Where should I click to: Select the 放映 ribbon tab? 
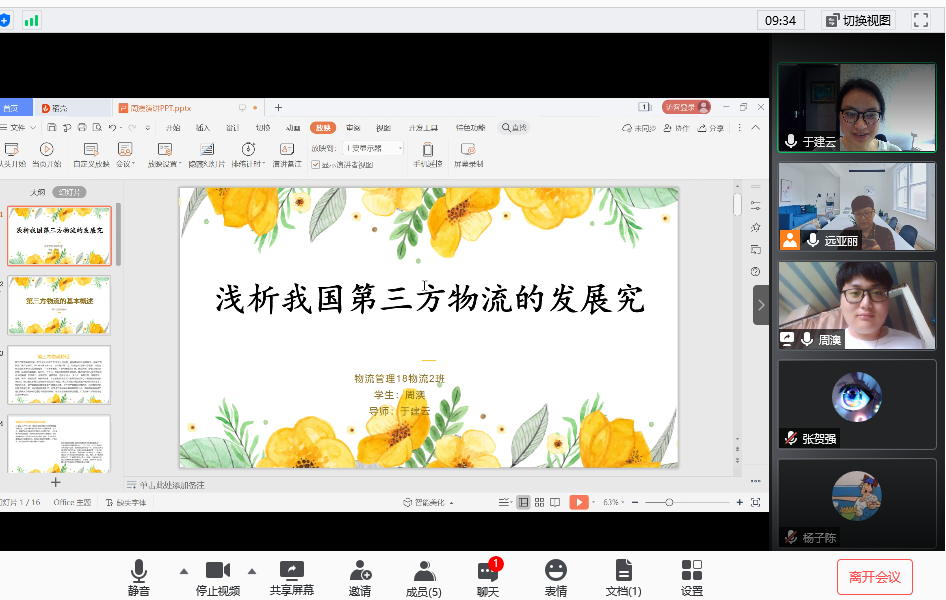tap(322, 128)
